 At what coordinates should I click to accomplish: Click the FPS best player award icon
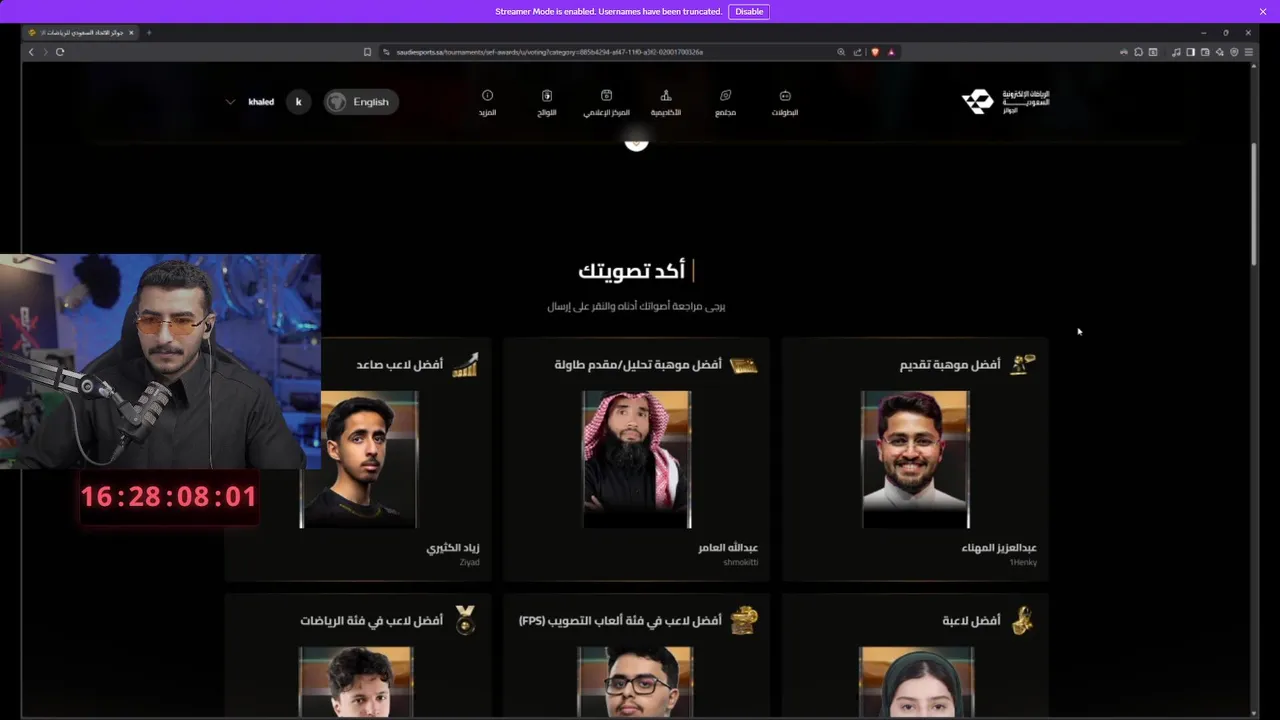coord(743,620)
